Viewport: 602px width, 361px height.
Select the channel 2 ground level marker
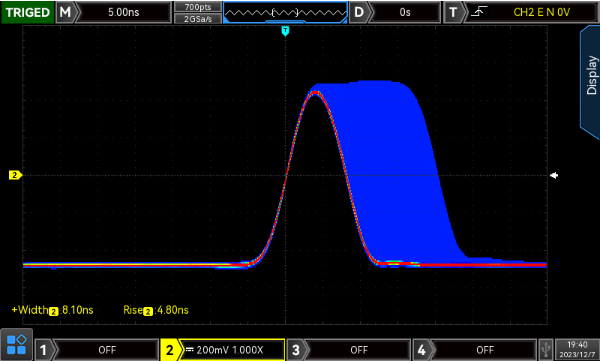click(15, 175)
